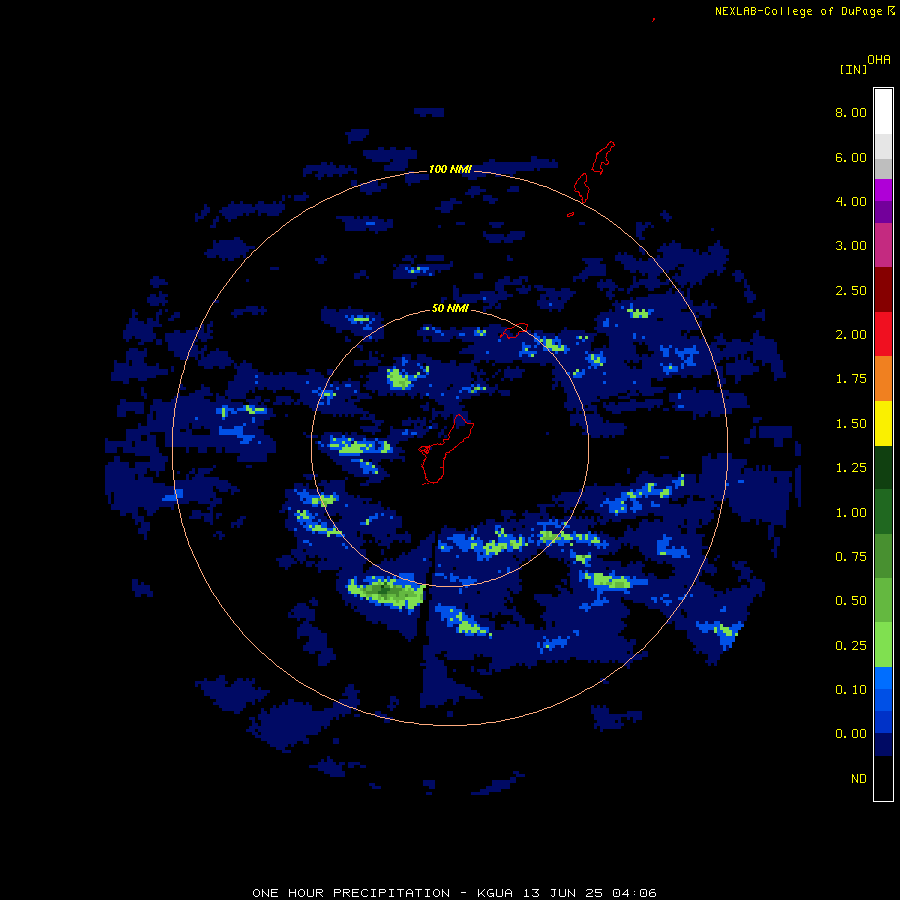
Task: Click the 1.75 legend value
Action: (851, 379)
